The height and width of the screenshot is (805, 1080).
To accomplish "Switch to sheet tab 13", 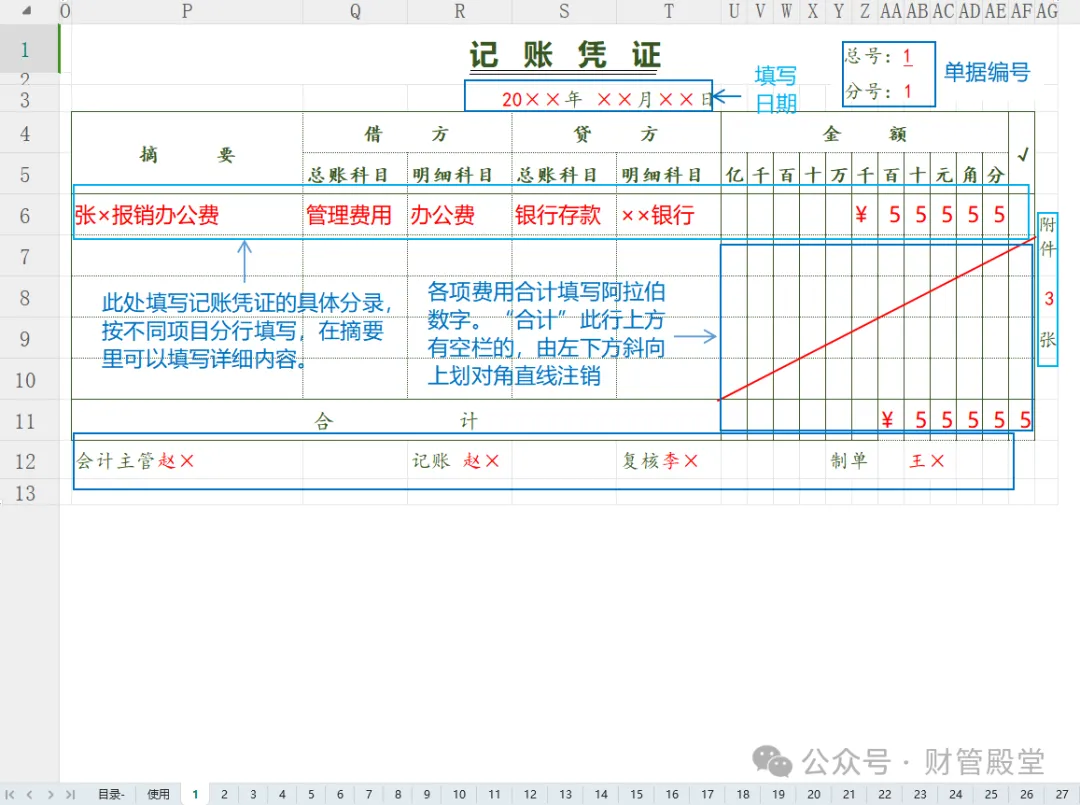I will 565,794.
